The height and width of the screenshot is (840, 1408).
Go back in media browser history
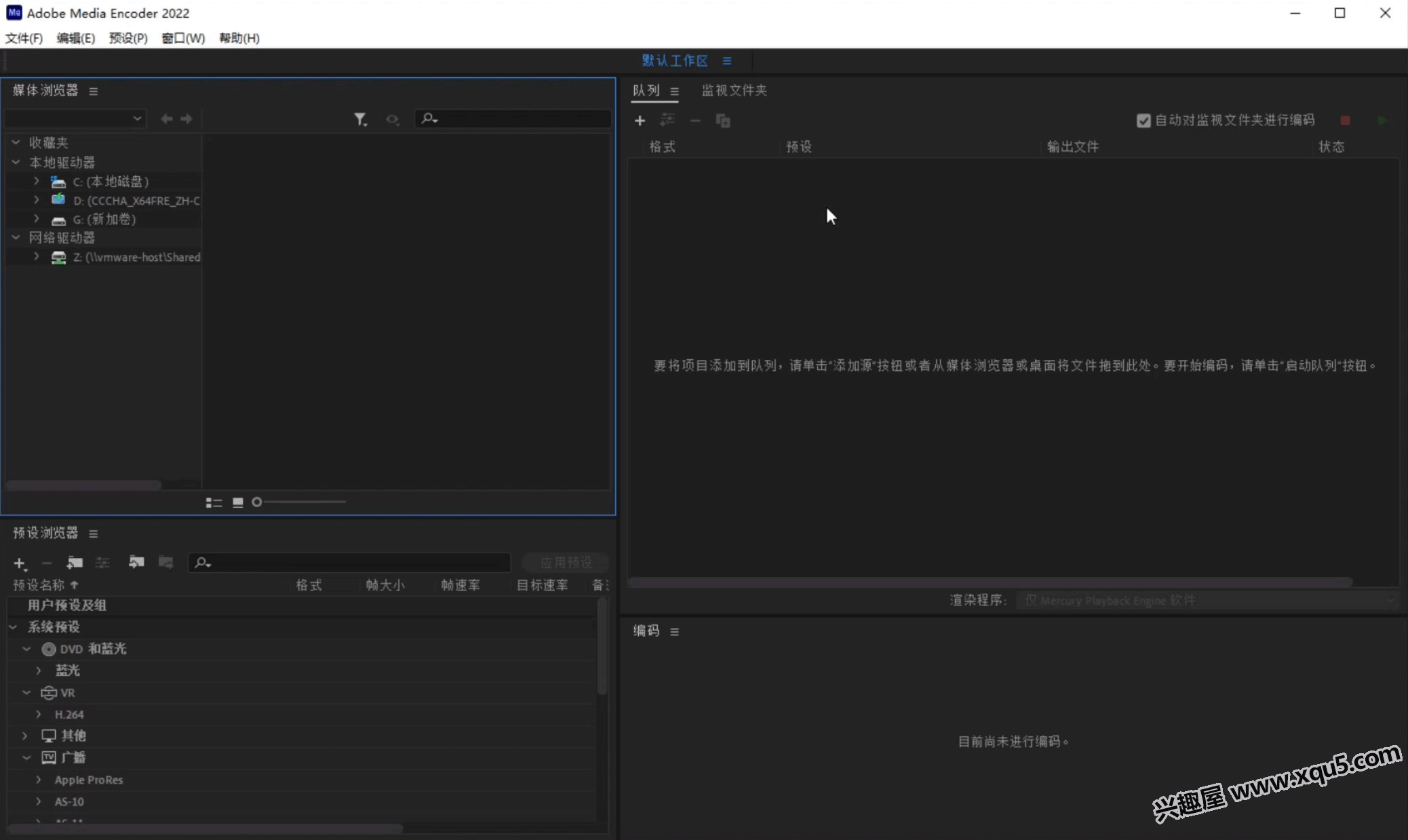[x=166, y=119]
